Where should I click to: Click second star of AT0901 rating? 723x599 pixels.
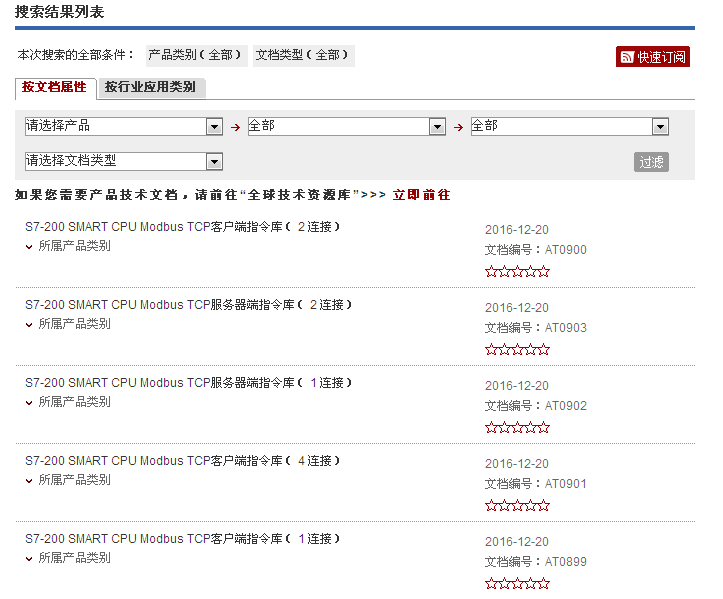click(504, 506)
